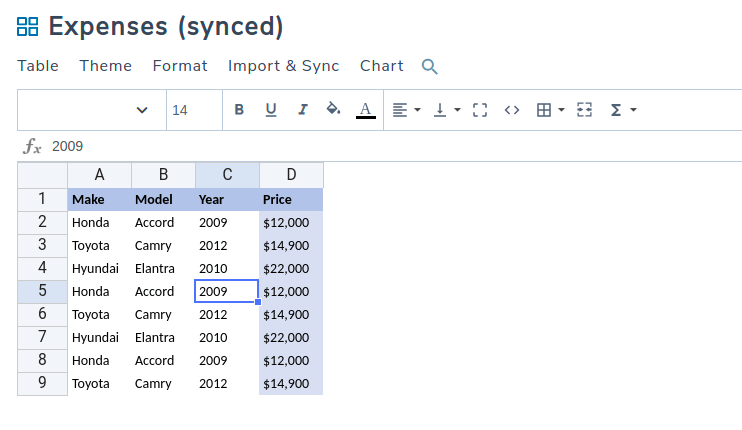Open the font color picker
742x430 pixels.
point(366,110)
